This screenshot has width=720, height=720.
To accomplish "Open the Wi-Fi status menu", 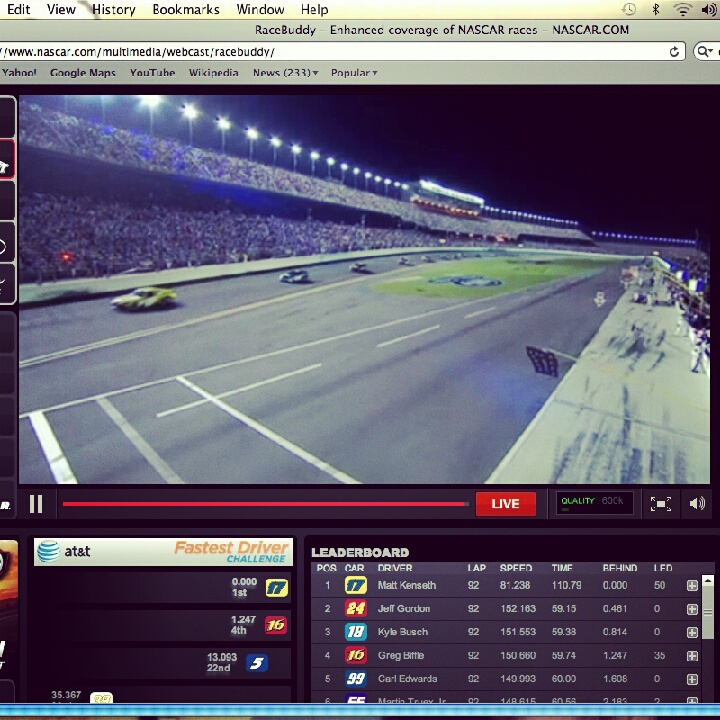I will 683,9.
